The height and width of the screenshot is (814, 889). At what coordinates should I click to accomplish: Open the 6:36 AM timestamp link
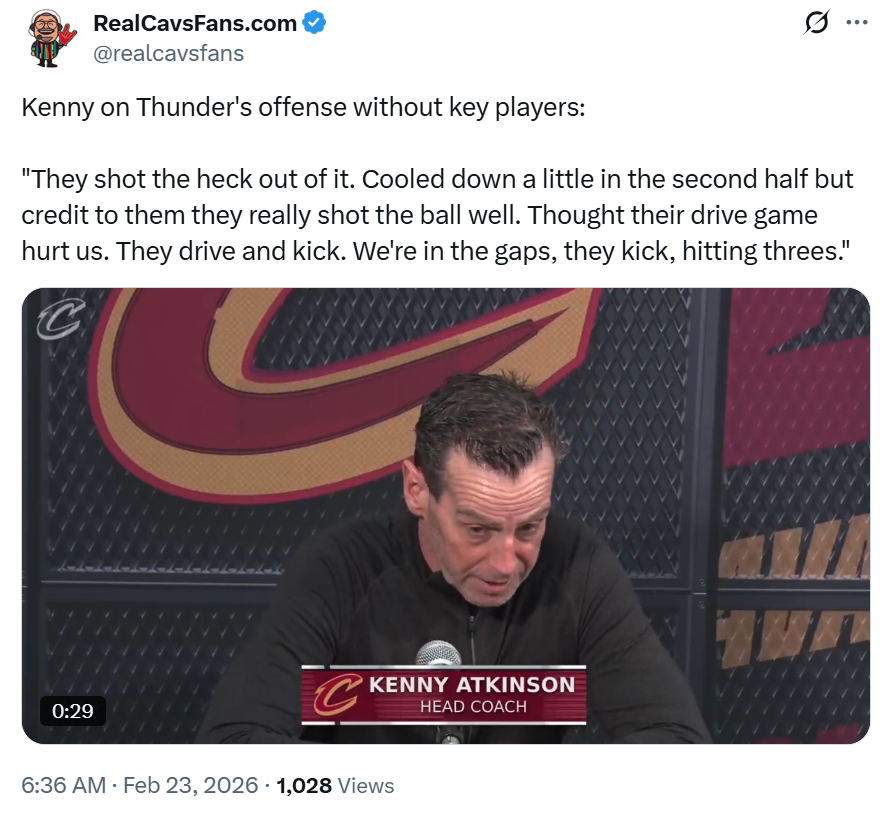point(64,785)
